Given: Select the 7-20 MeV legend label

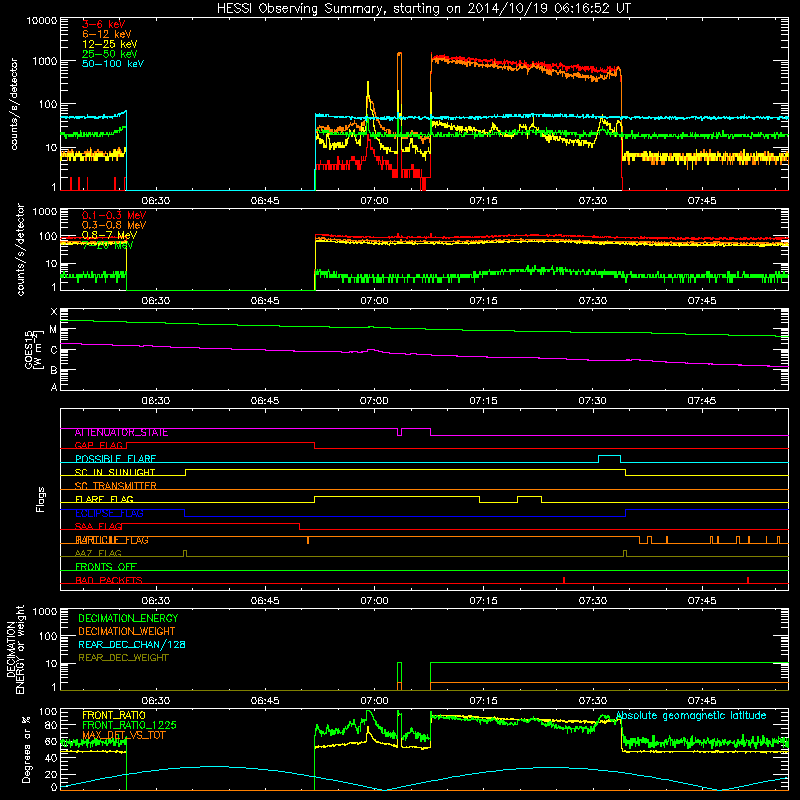Looking at the screenshot, I should pos(107,245).
